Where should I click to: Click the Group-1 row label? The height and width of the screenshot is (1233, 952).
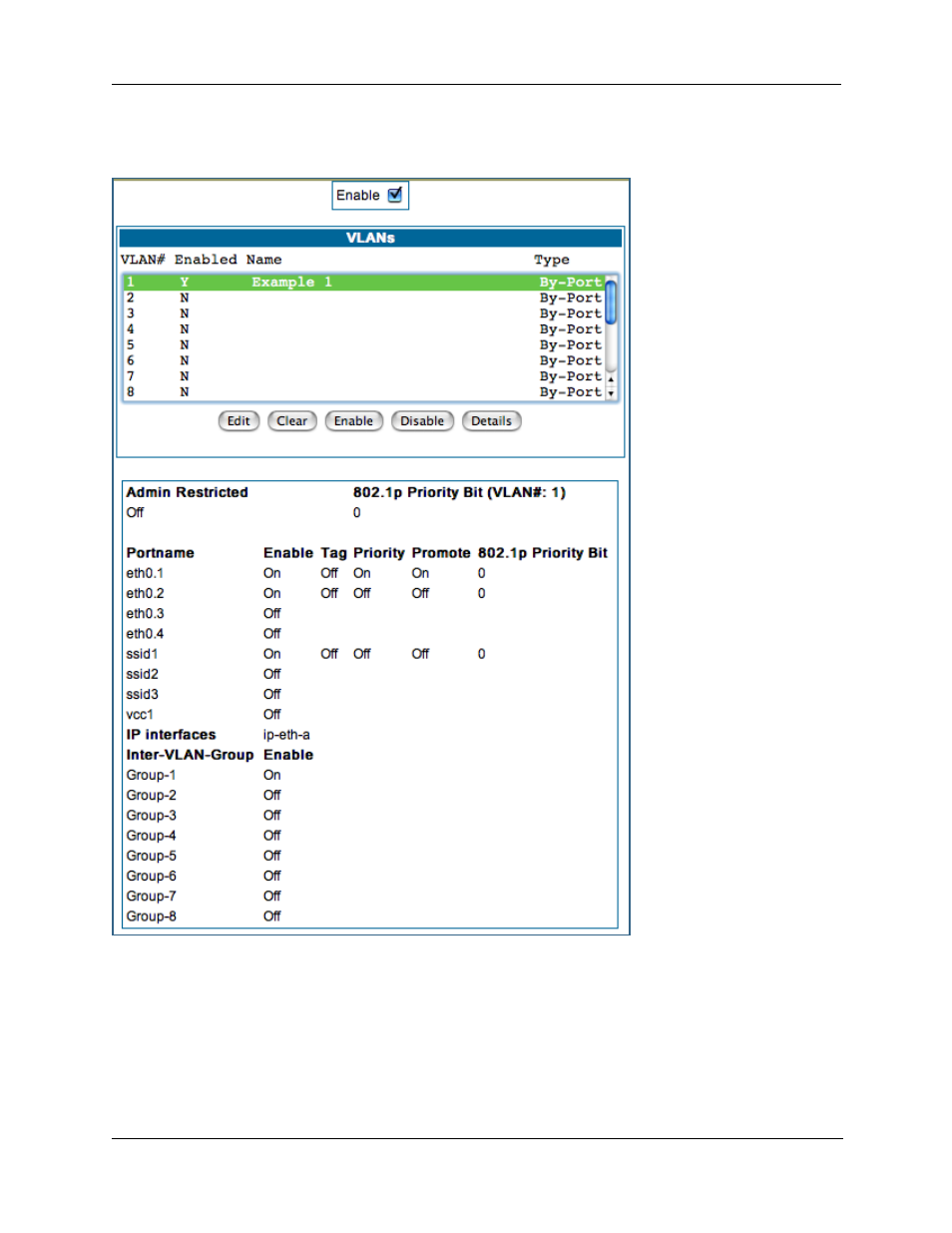[151, 775]
